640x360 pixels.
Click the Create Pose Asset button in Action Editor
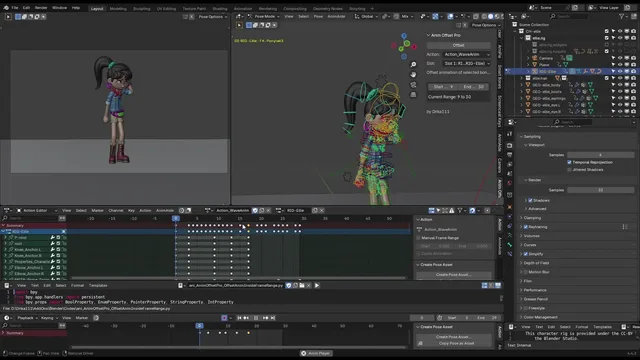coord(454,275)
